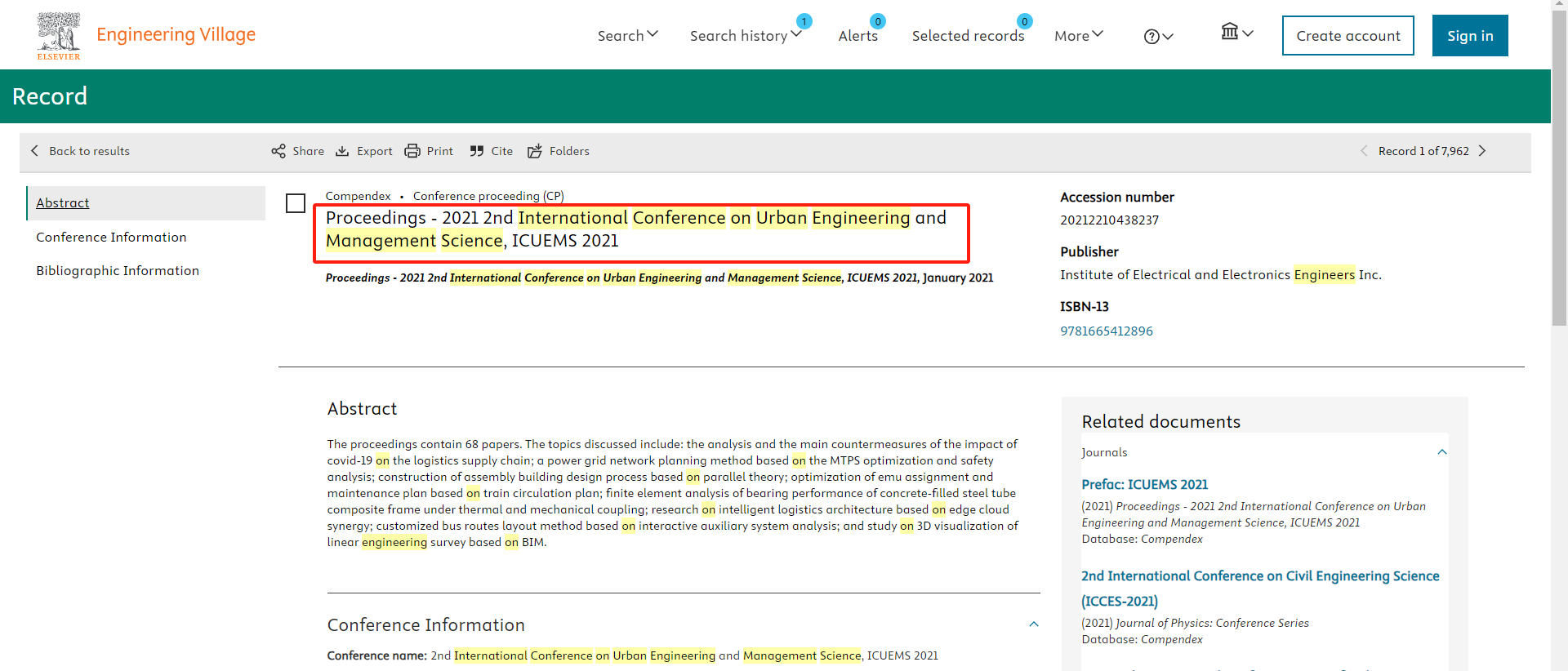This screenshot has width=1568, height=671.
Task: Open the help question mark menu
Action: point(1158,36)
